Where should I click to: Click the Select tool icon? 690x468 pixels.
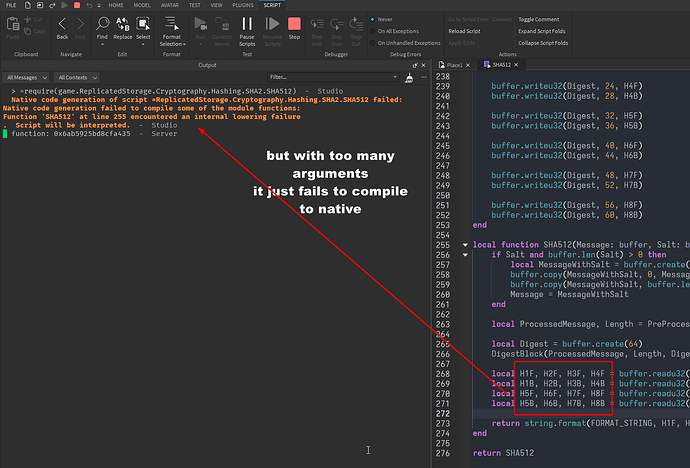click(x=143, y=25)
